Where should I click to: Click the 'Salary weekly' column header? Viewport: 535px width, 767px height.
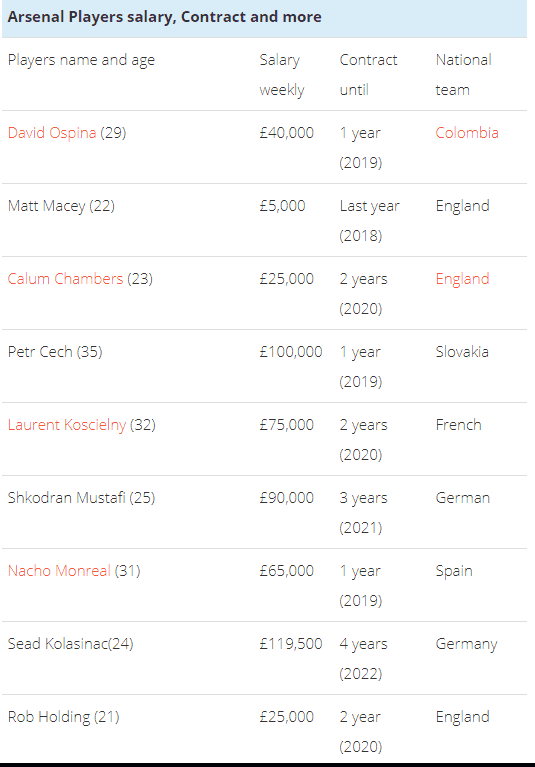(282, 75)
